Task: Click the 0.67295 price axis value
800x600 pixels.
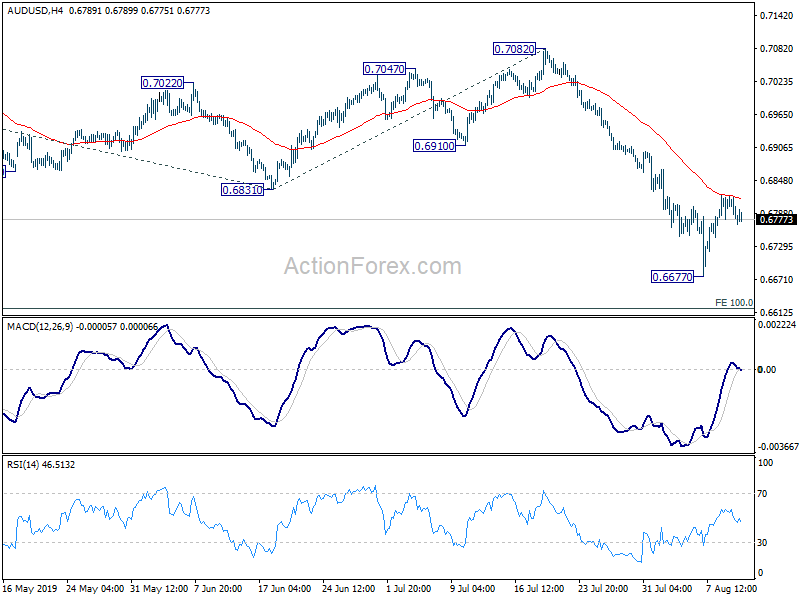Action: 777,247
